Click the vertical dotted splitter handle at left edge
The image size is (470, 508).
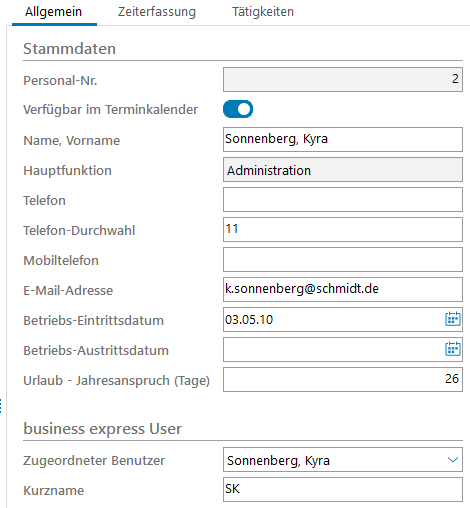1,406
